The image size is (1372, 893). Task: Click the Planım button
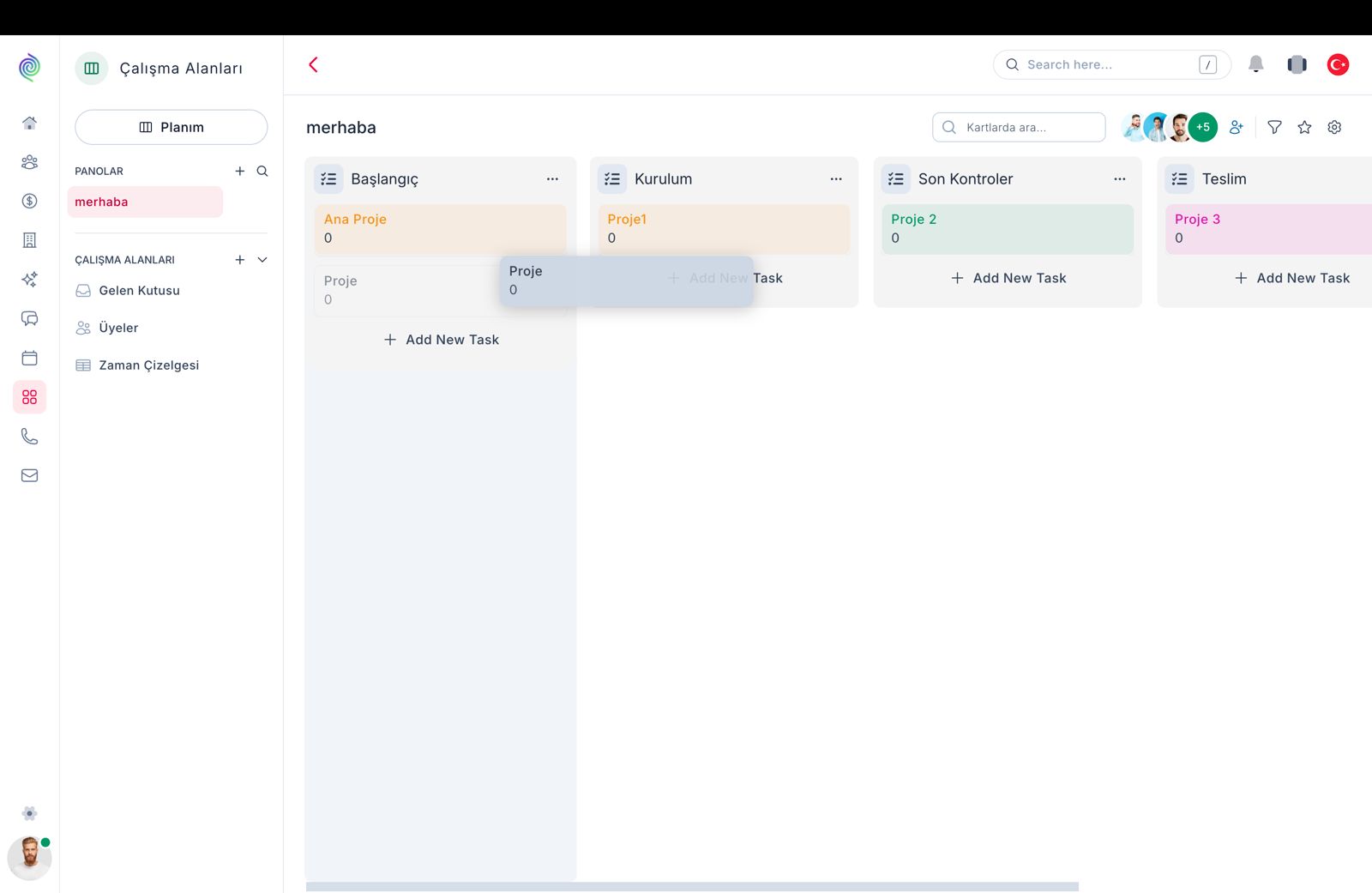(x=171, y=127)
